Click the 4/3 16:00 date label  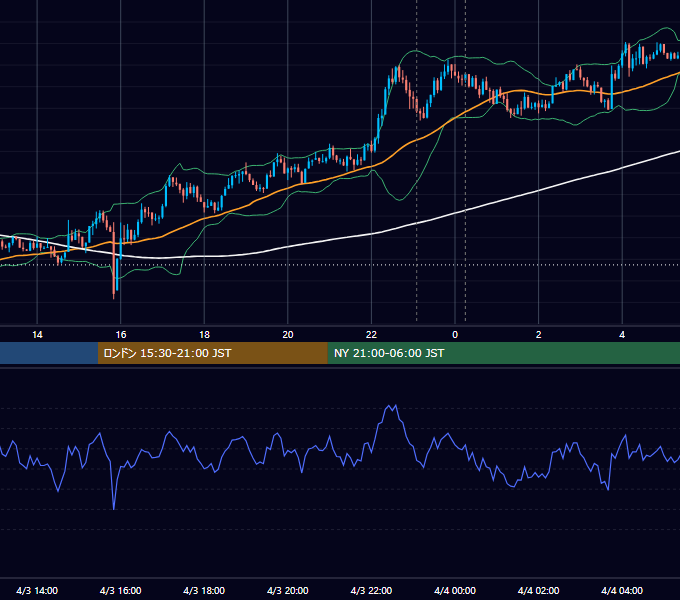coord(121,590)
